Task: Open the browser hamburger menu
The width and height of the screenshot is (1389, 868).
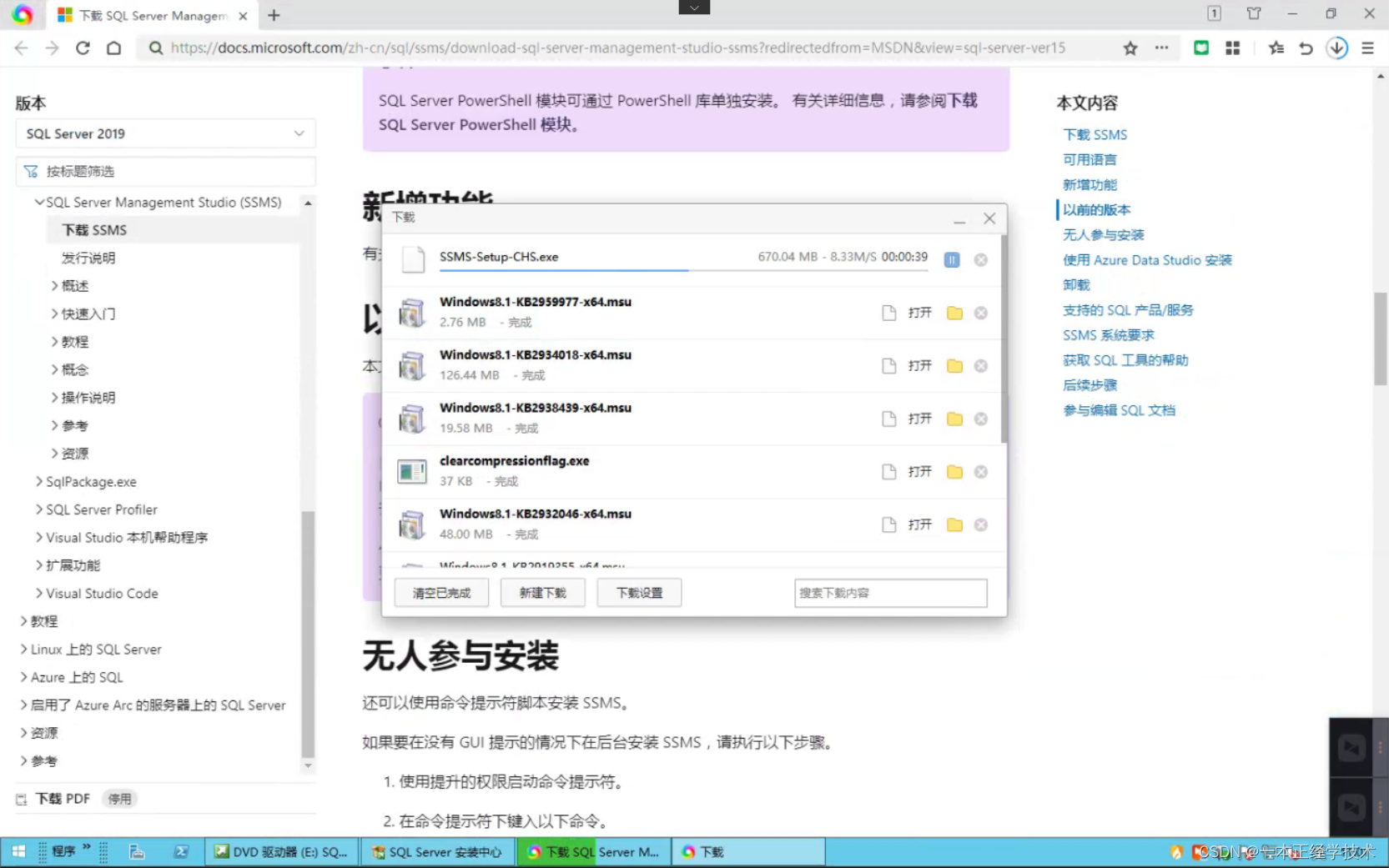Action: pos(1367,48)
